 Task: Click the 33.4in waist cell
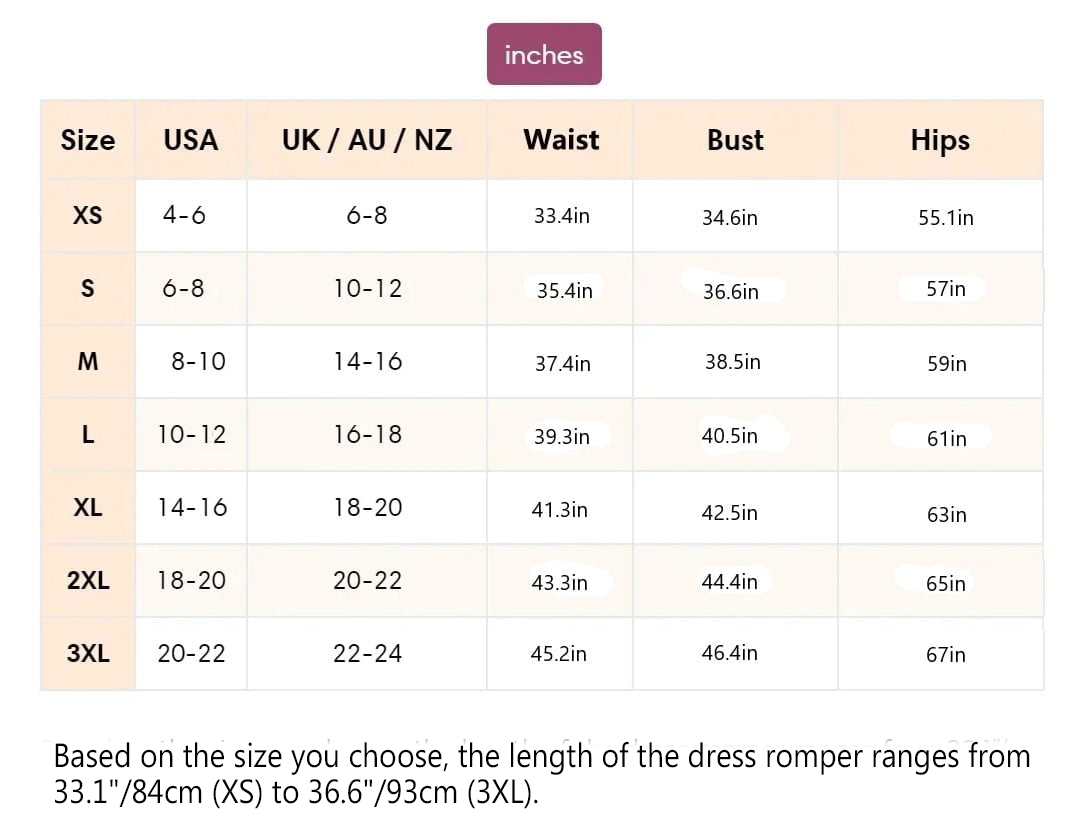tap(561, 216)
